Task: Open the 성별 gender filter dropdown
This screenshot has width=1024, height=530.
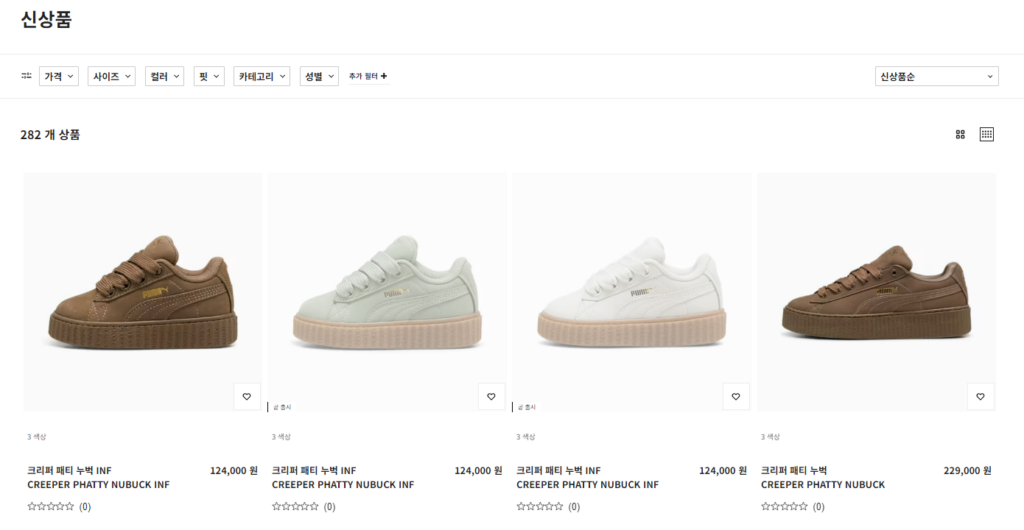Action: (319, 76)
